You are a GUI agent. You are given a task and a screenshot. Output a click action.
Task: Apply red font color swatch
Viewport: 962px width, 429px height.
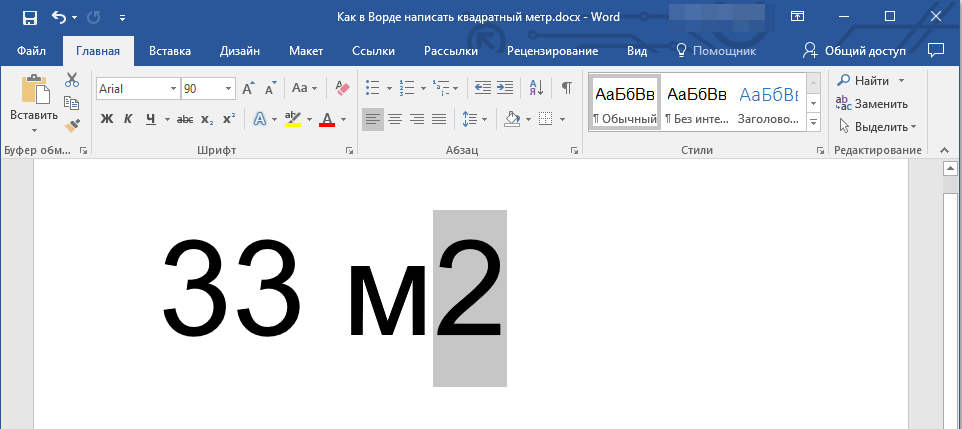(x=327, y=119)
